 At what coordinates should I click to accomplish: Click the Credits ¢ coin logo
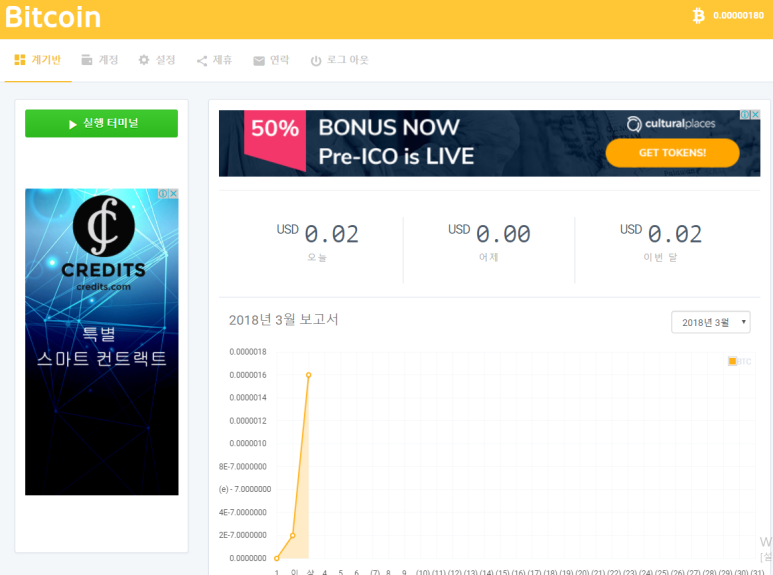[104, 226]
